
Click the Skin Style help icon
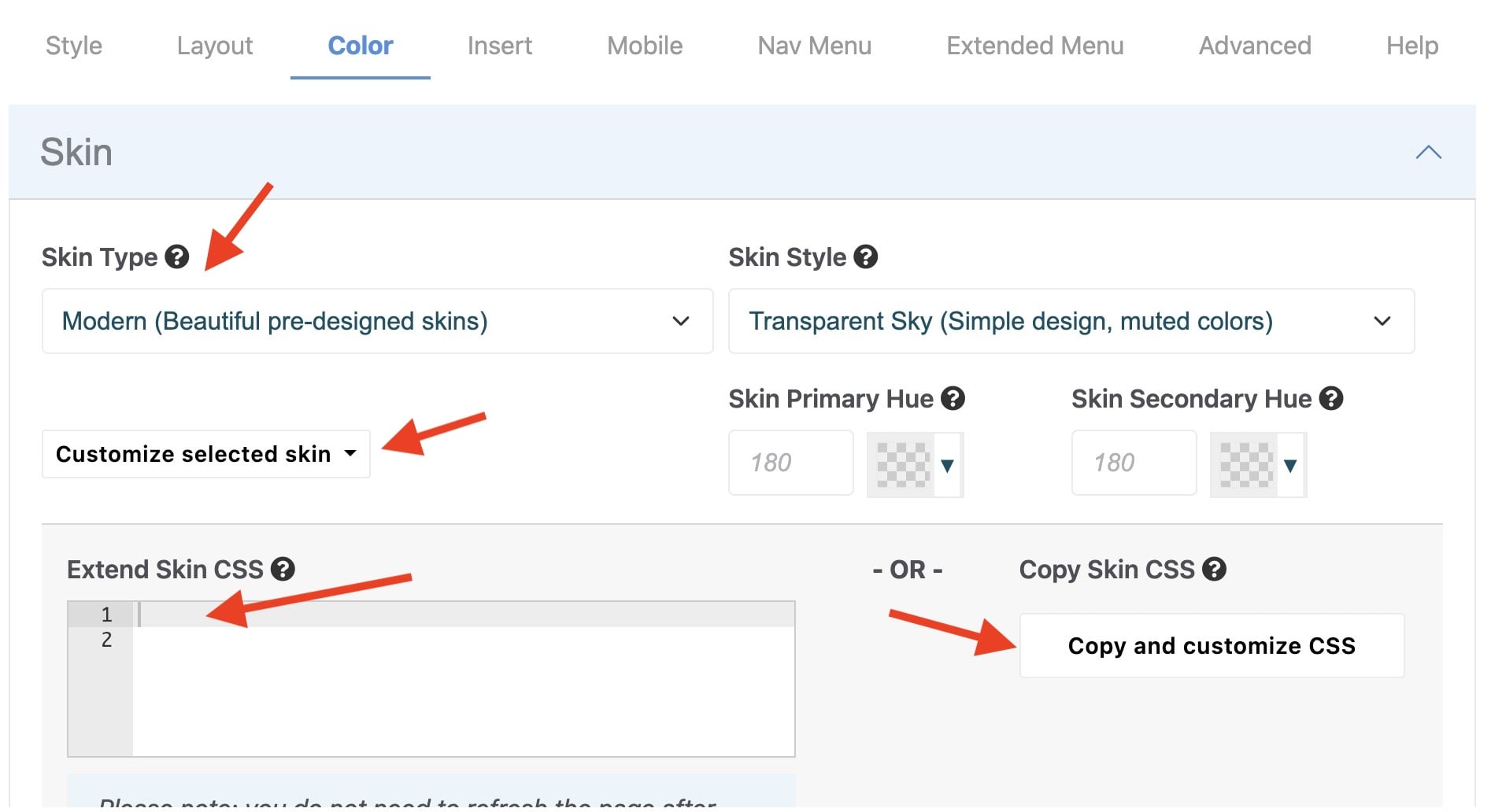pos(866,257)
